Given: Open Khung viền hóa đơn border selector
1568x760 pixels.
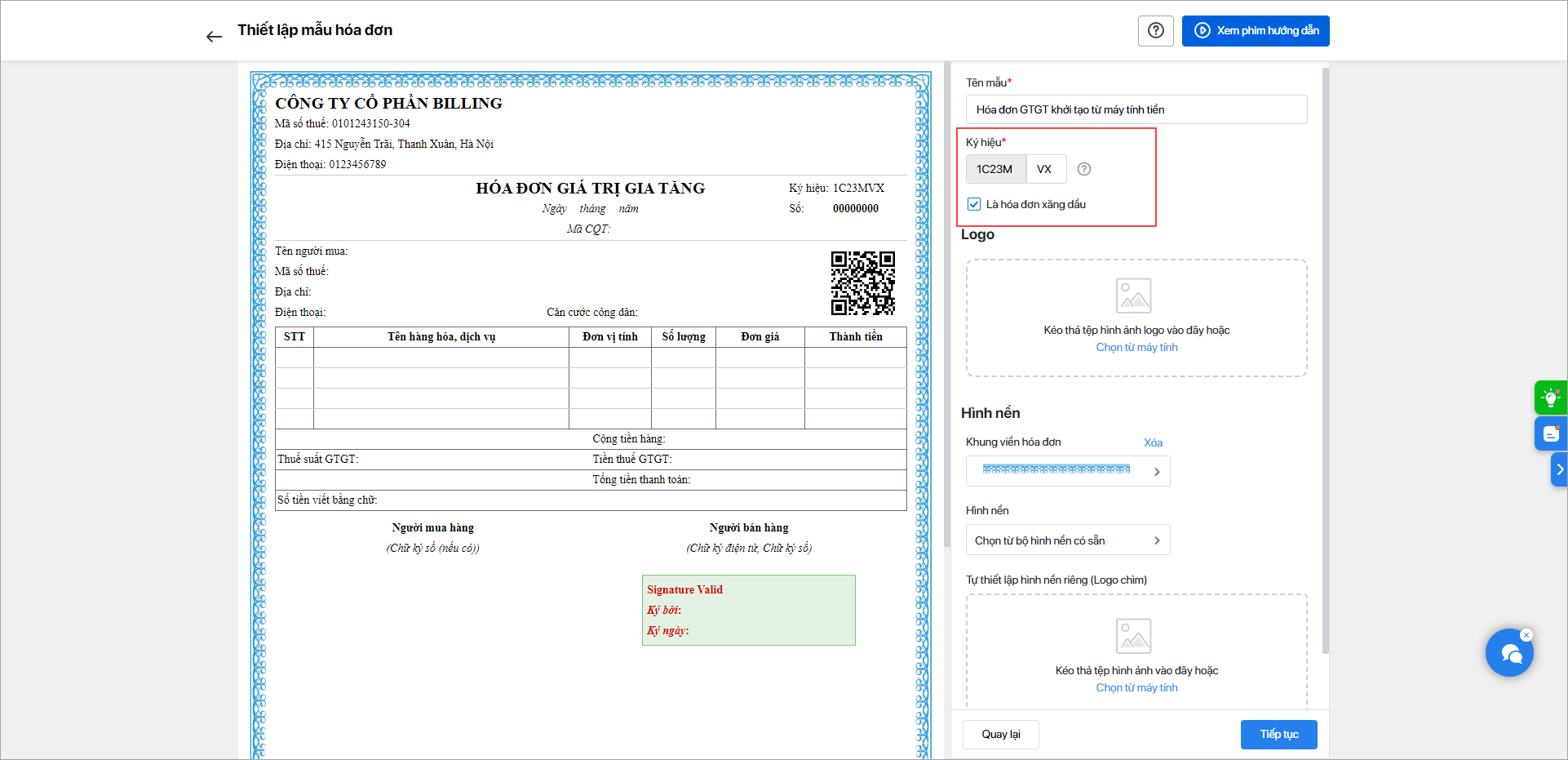Looking at the screenshot, I should pos(1068,471).
